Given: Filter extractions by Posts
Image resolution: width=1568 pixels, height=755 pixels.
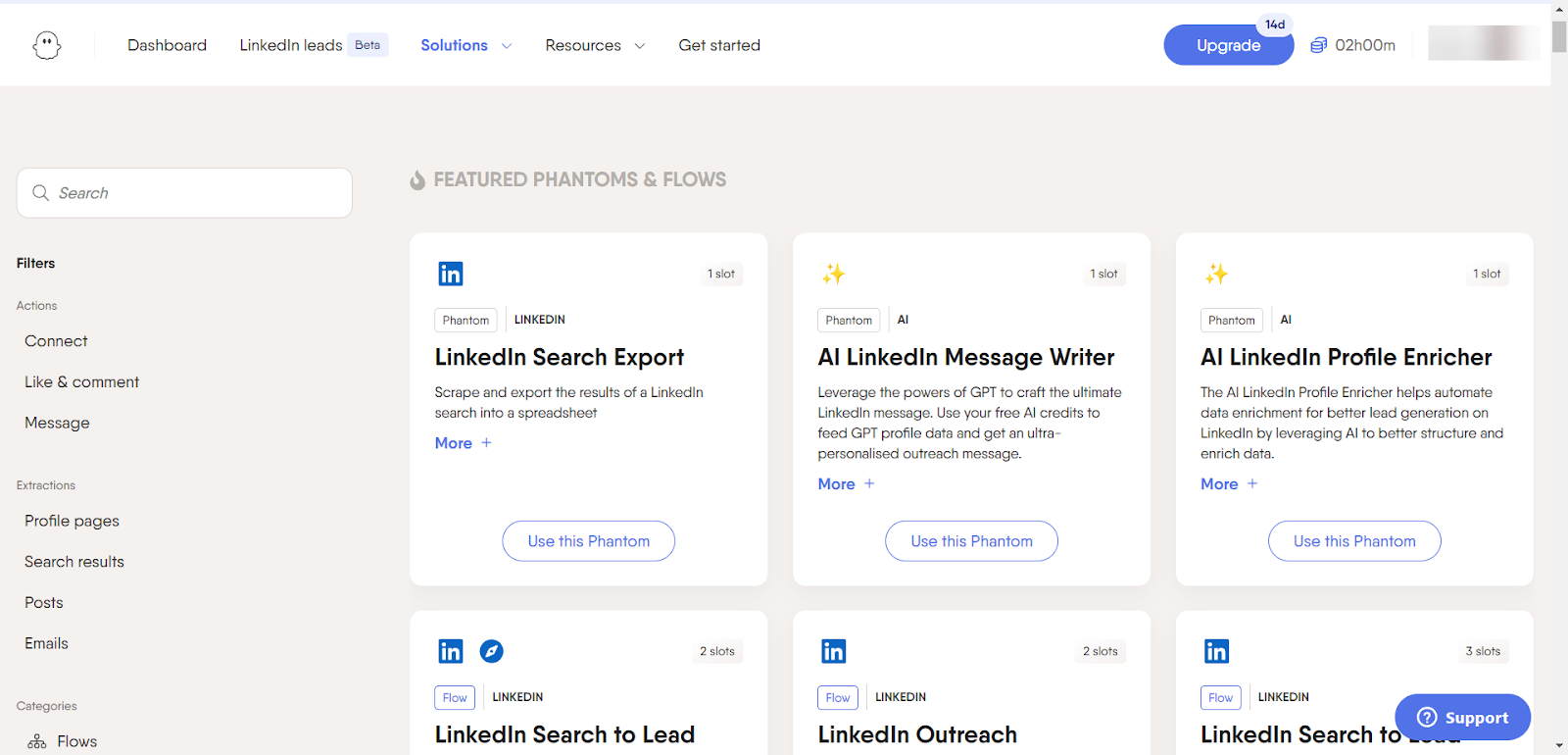Looking at the screenshot, I should 44,603.
